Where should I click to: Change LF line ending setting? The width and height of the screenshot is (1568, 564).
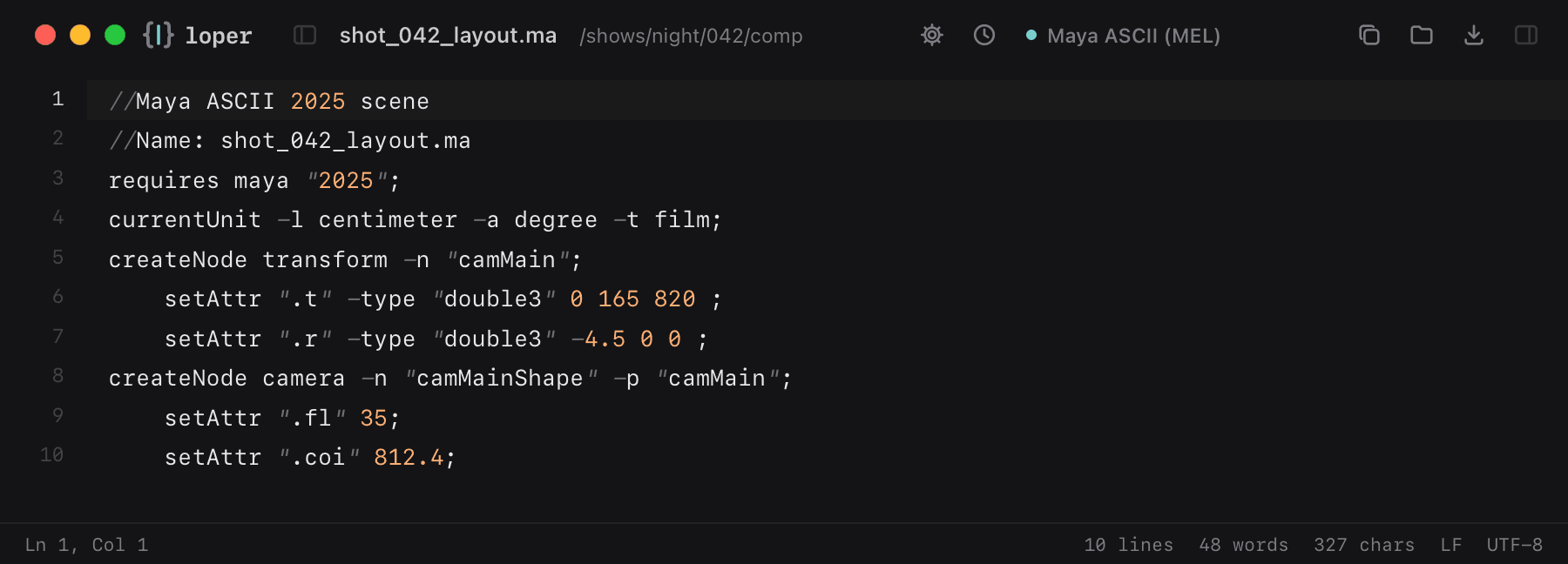[1451, 545]
